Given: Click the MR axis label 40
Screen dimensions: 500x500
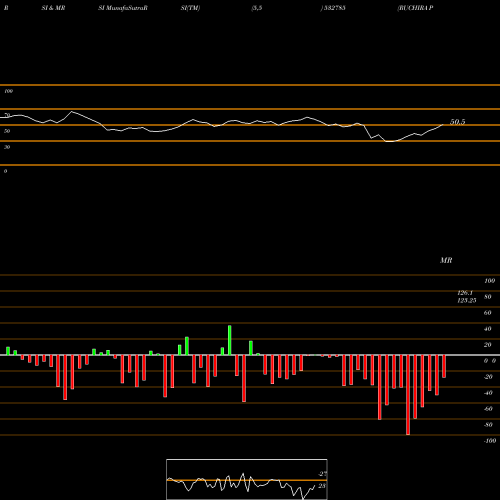Looking at the screenshot, I should click(x=488, y=329).
